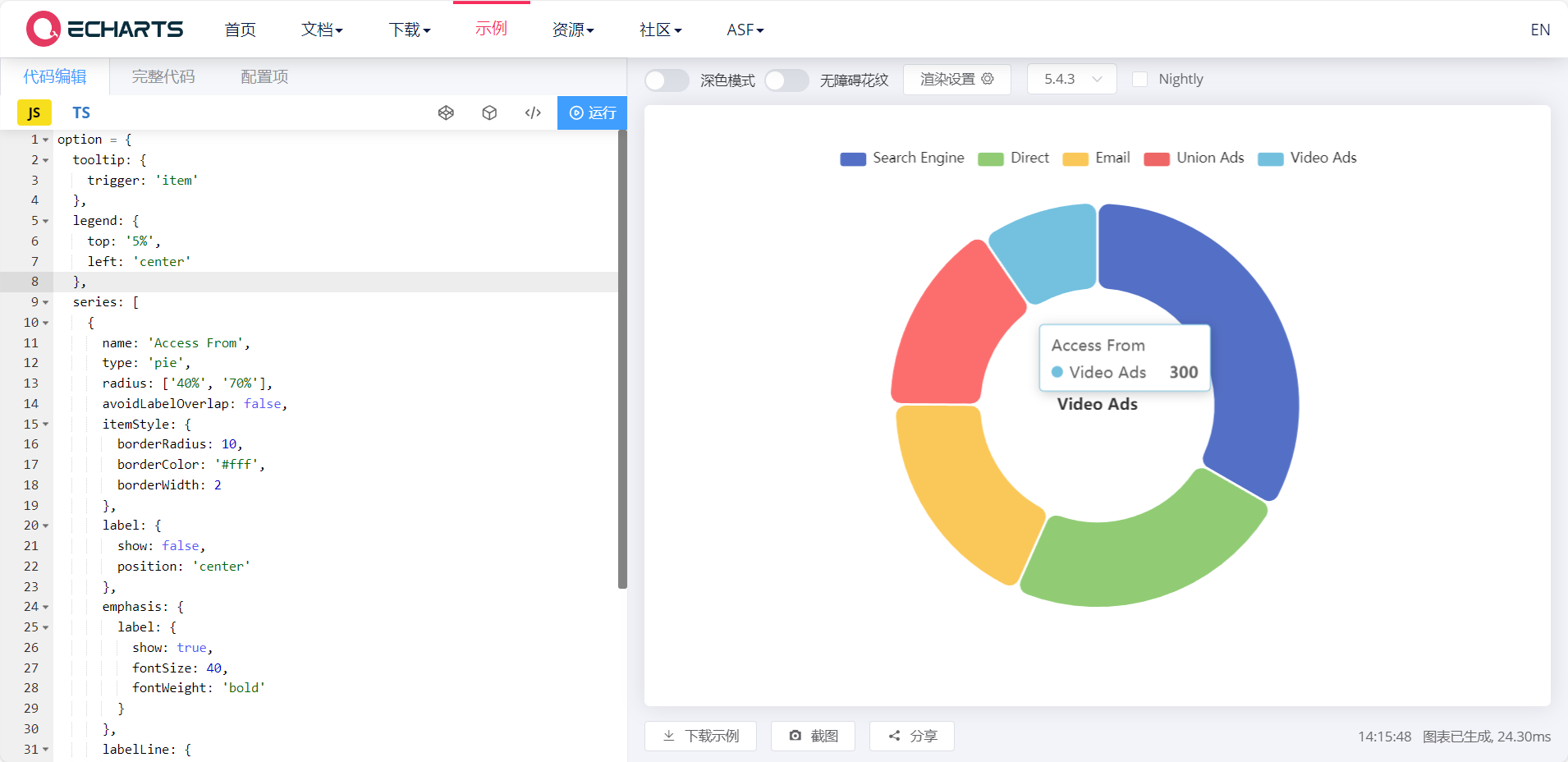Toggle Direct legend swatch

(991, 158)
